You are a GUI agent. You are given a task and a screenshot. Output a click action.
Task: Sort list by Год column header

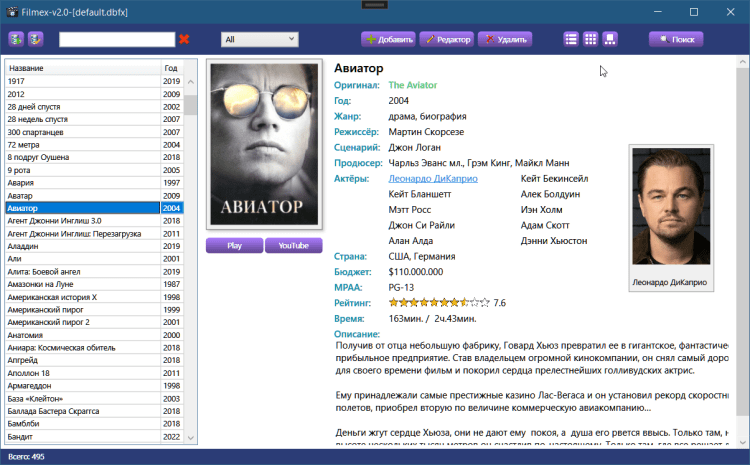(171, 68)
